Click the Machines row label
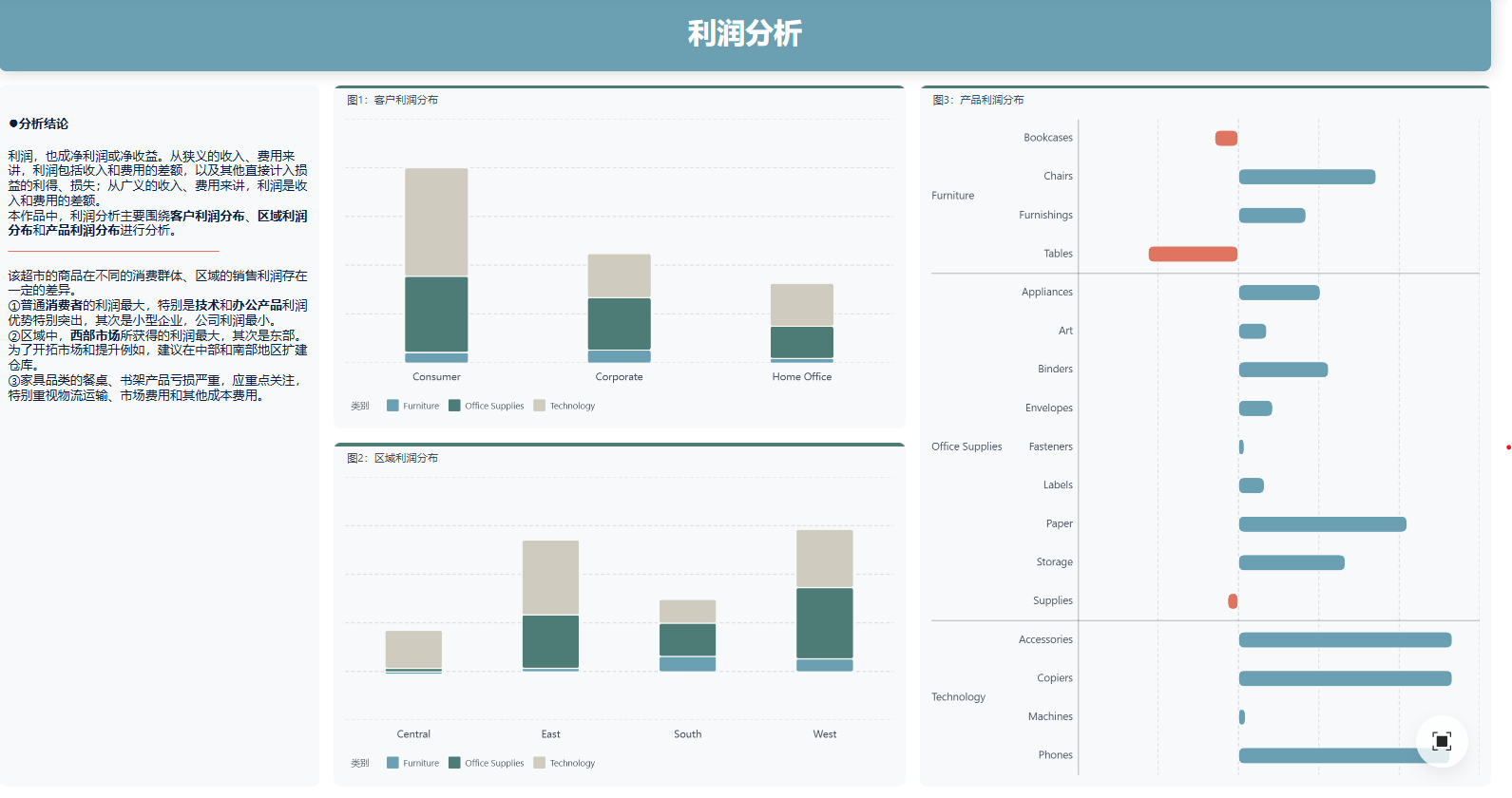This screenshot has height=798, width=1512. pos(1050,717)
